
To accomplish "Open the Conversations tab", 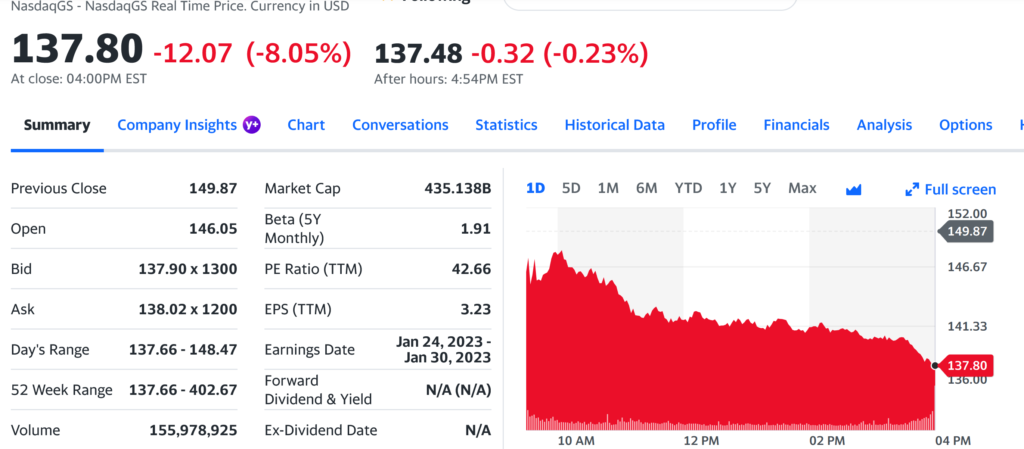I will 400,125.
